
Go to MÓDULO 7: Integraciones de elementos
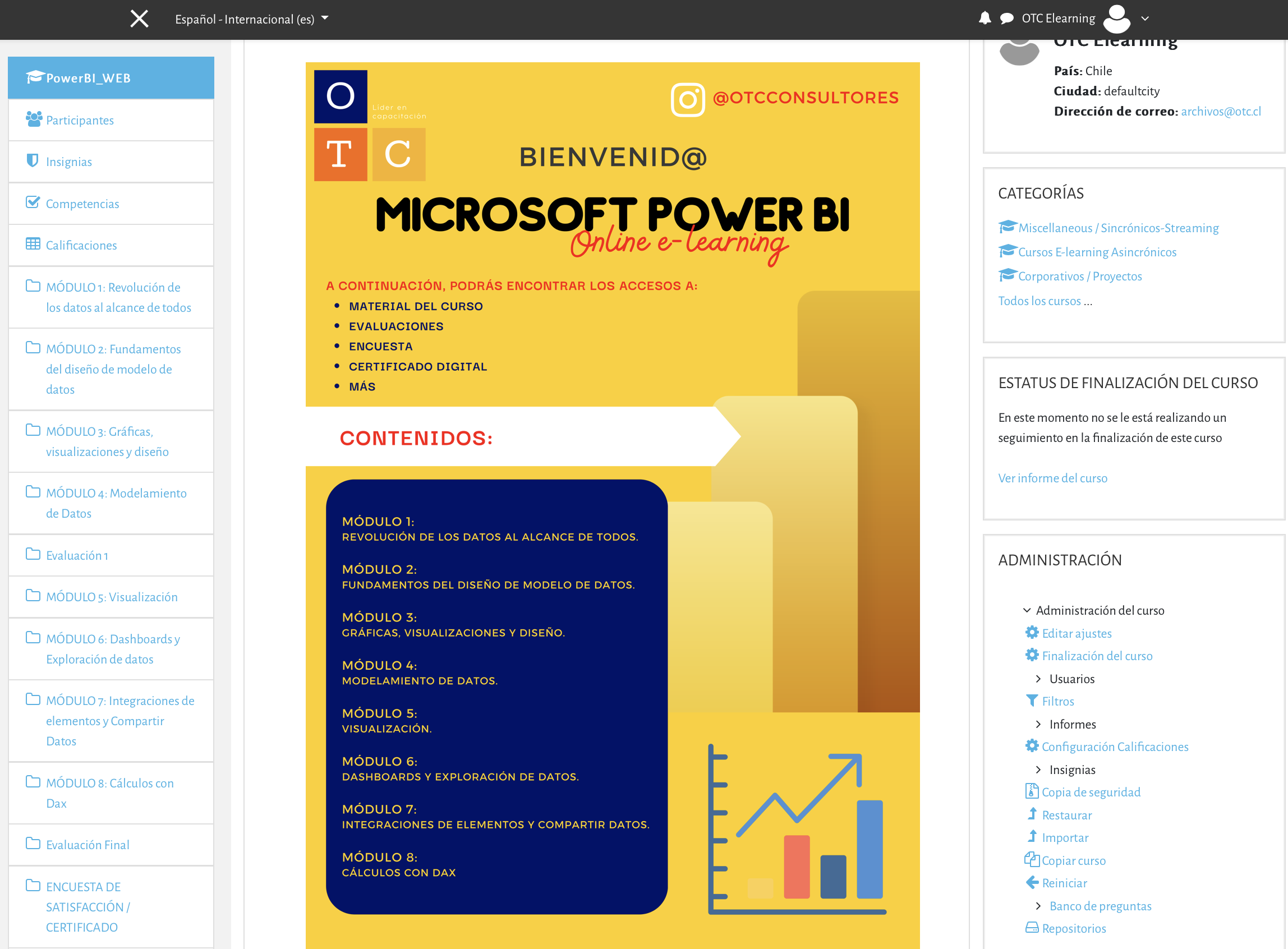pos(111,721)
